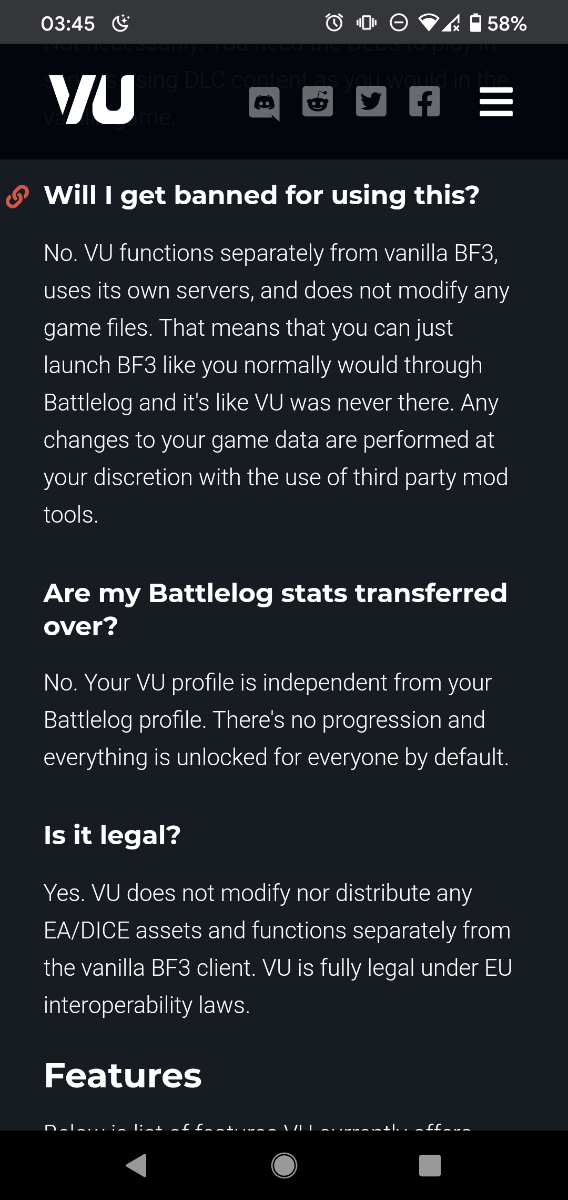This screenshot has width=568, height=1200.
Task: Tap the battery 58% indicator
Action: [x=497, y=22]
